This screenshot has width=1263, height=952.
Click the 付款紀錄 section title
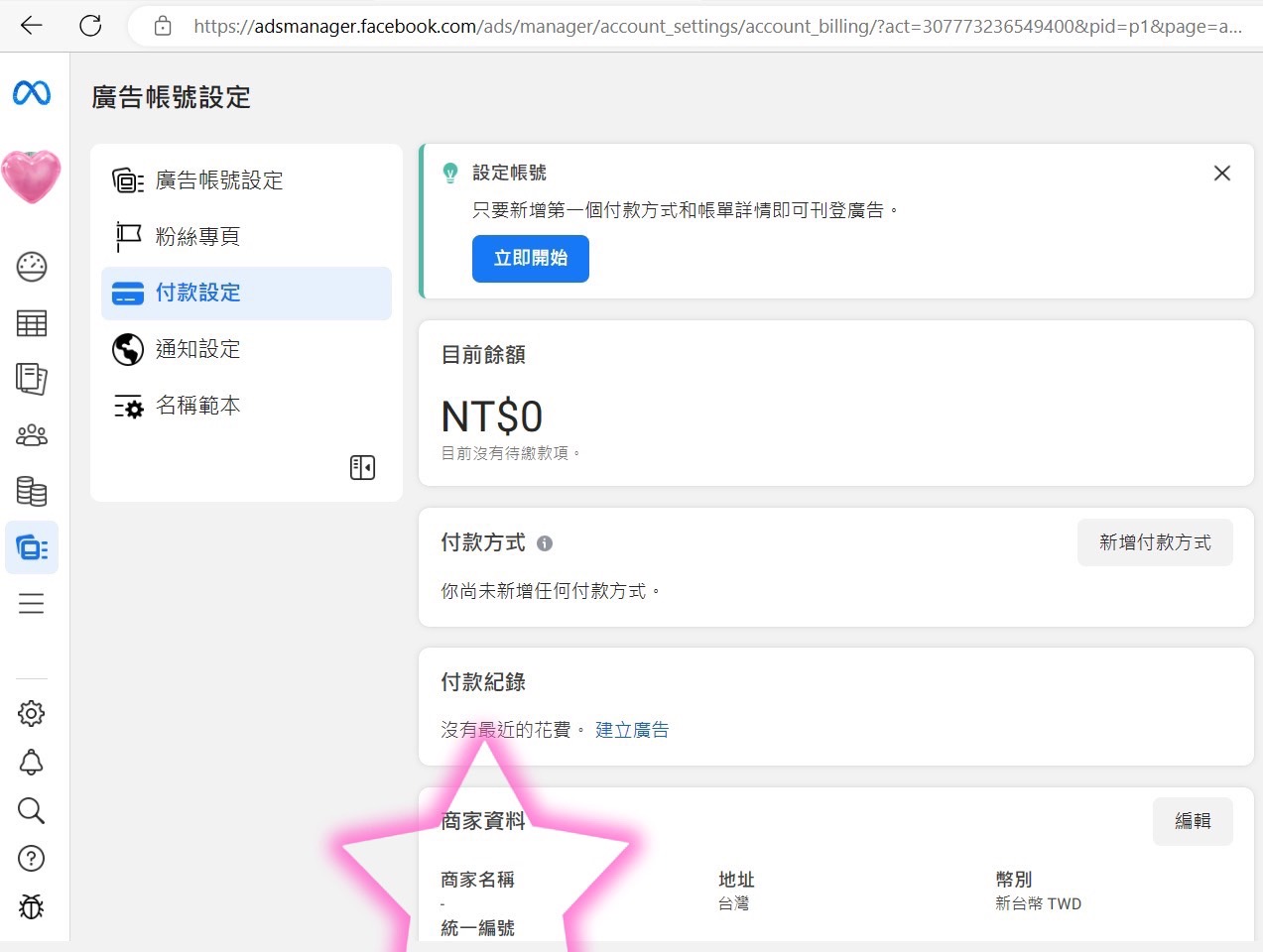(x=483, y=682)
